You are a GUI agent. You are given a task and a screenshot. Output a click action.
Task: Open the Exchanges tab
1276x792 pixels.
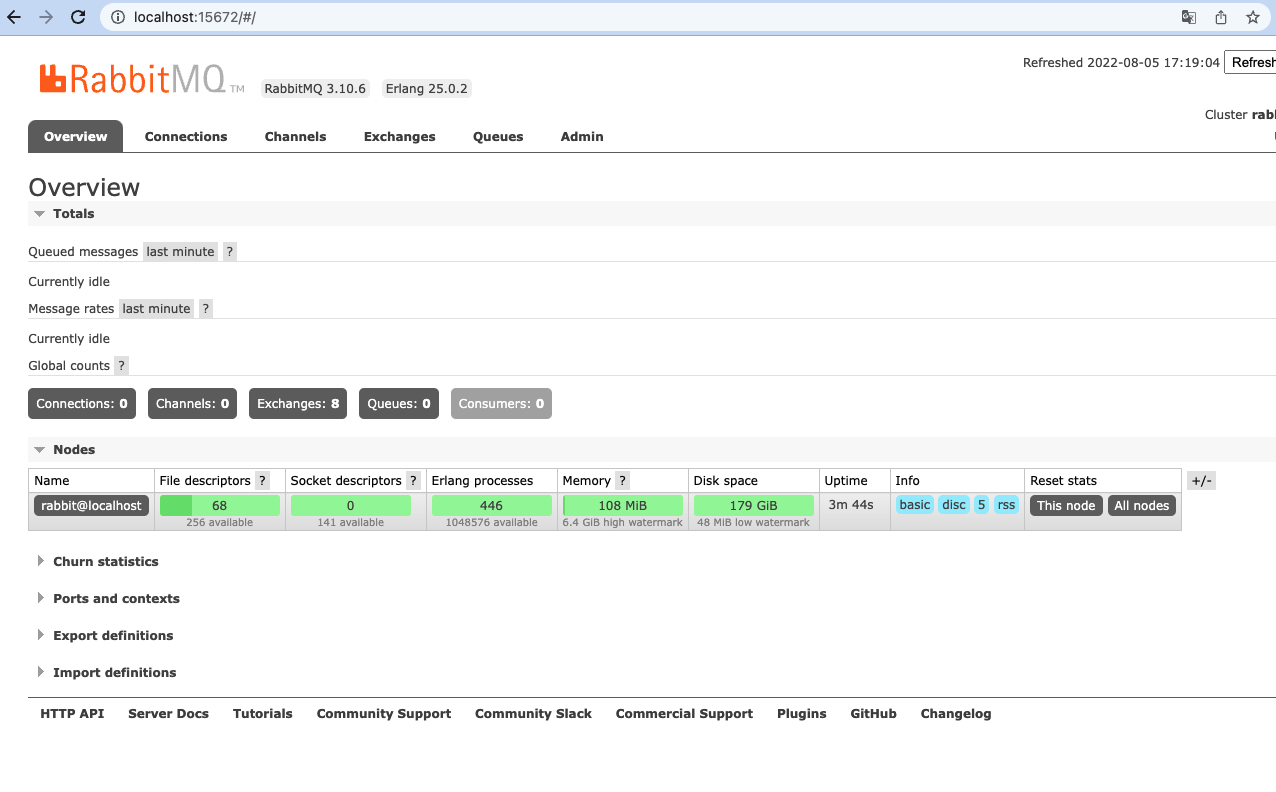coord(400,137)
